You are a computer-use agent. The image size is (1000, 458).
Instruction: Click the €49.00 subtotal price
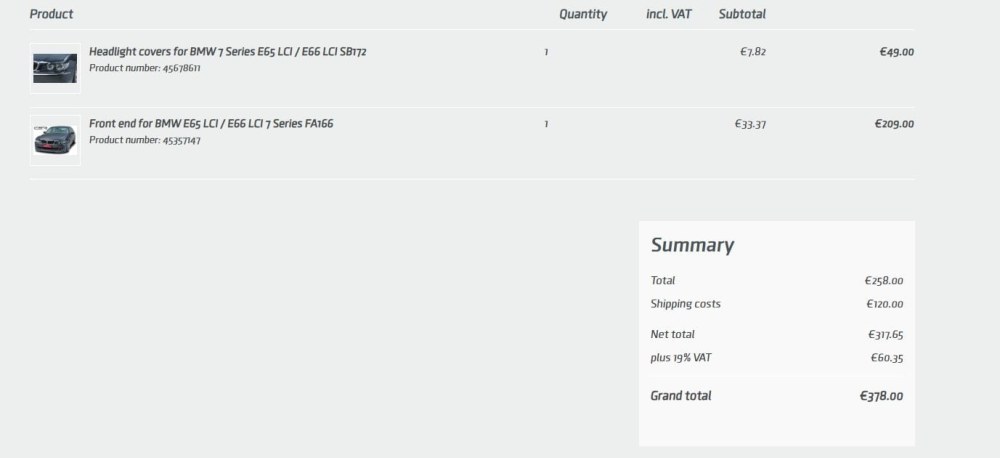(x=897, y=52)
